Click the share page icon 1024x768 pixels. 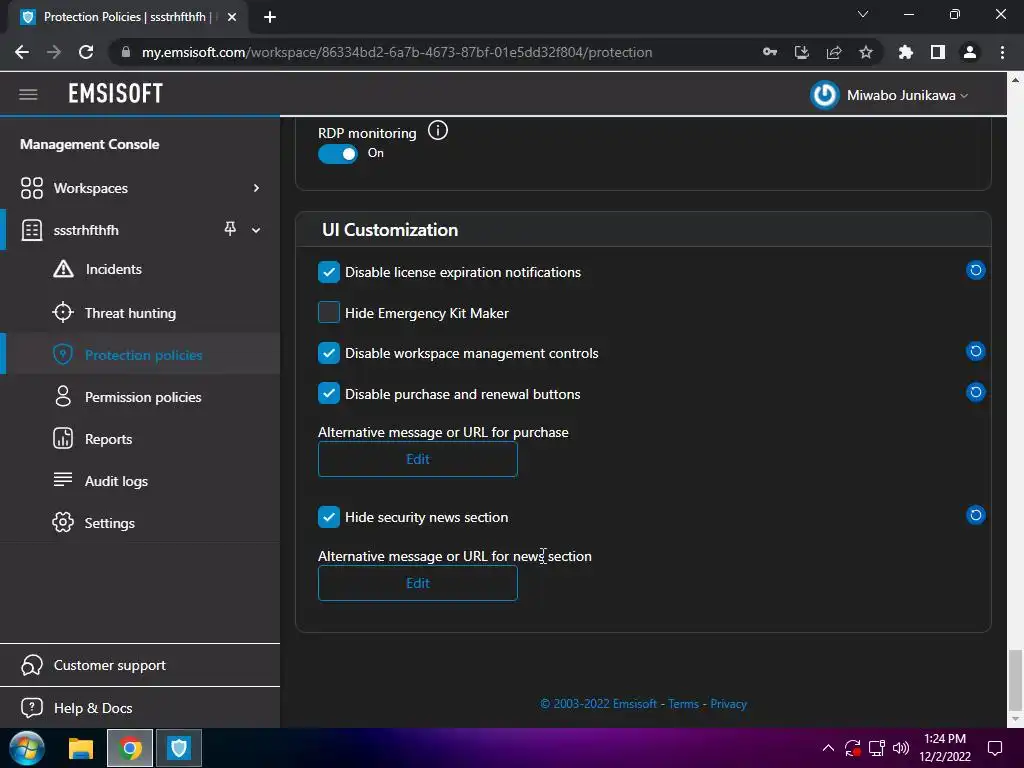click(x=834, y=52)
